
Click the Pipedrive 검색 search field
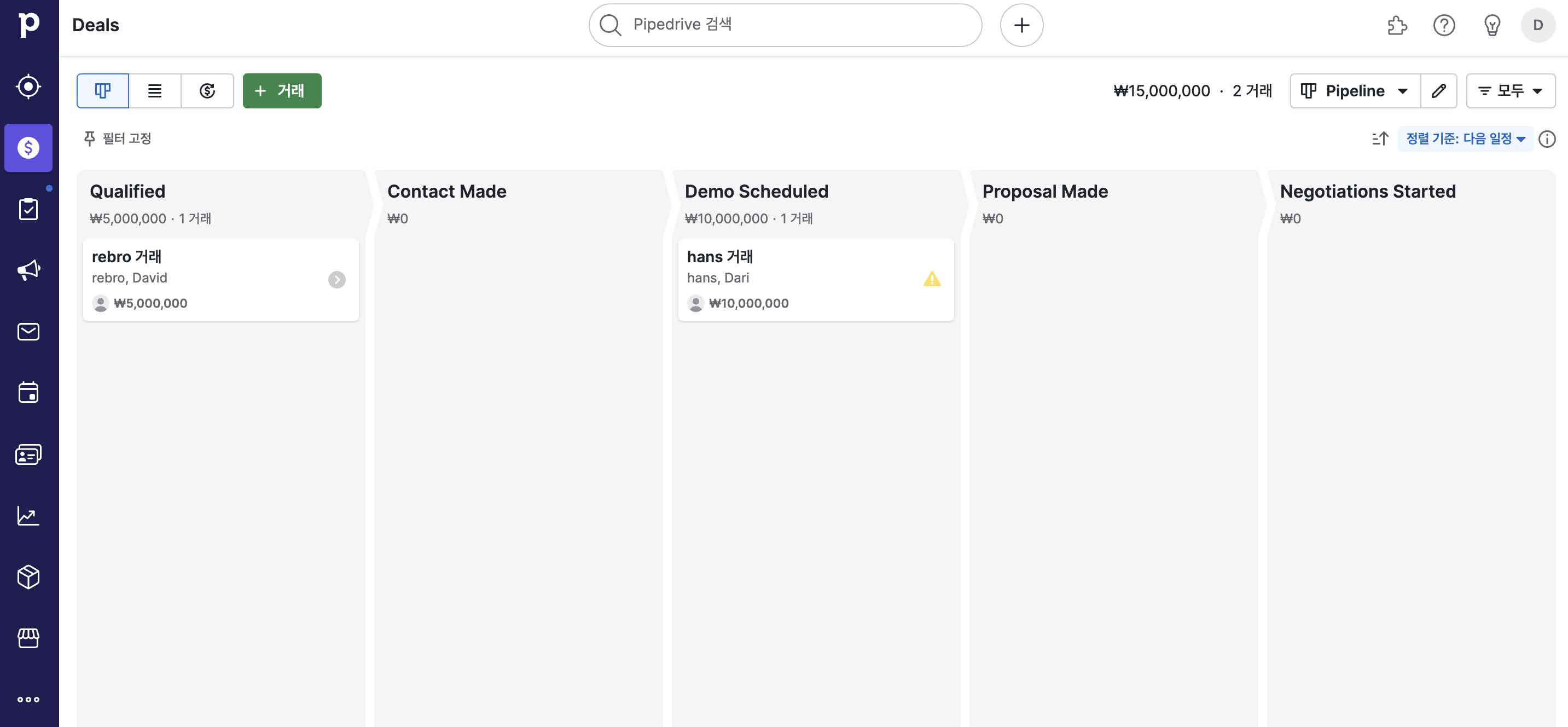click(x=785, y=25)
